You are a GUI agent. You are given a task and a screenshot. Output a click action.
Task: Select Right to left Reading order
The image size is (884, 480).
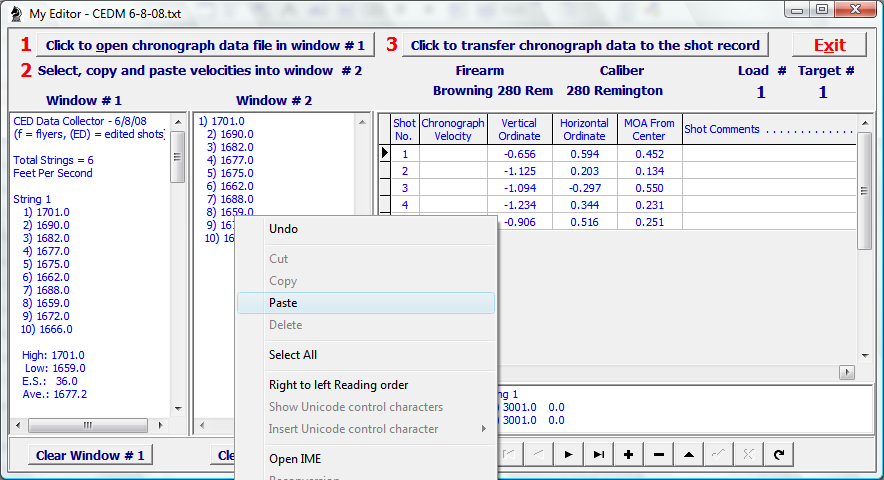coord(366,385)
